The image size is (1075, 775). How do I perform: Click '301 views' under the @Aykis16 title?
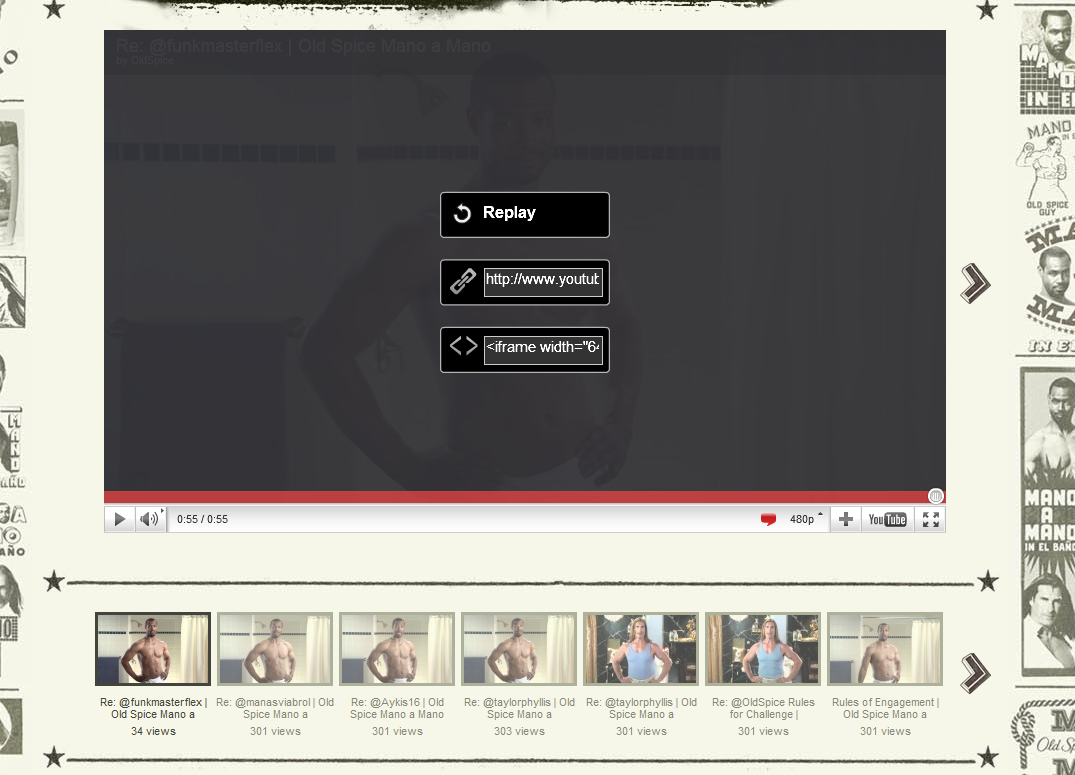(x=397, y=731)
